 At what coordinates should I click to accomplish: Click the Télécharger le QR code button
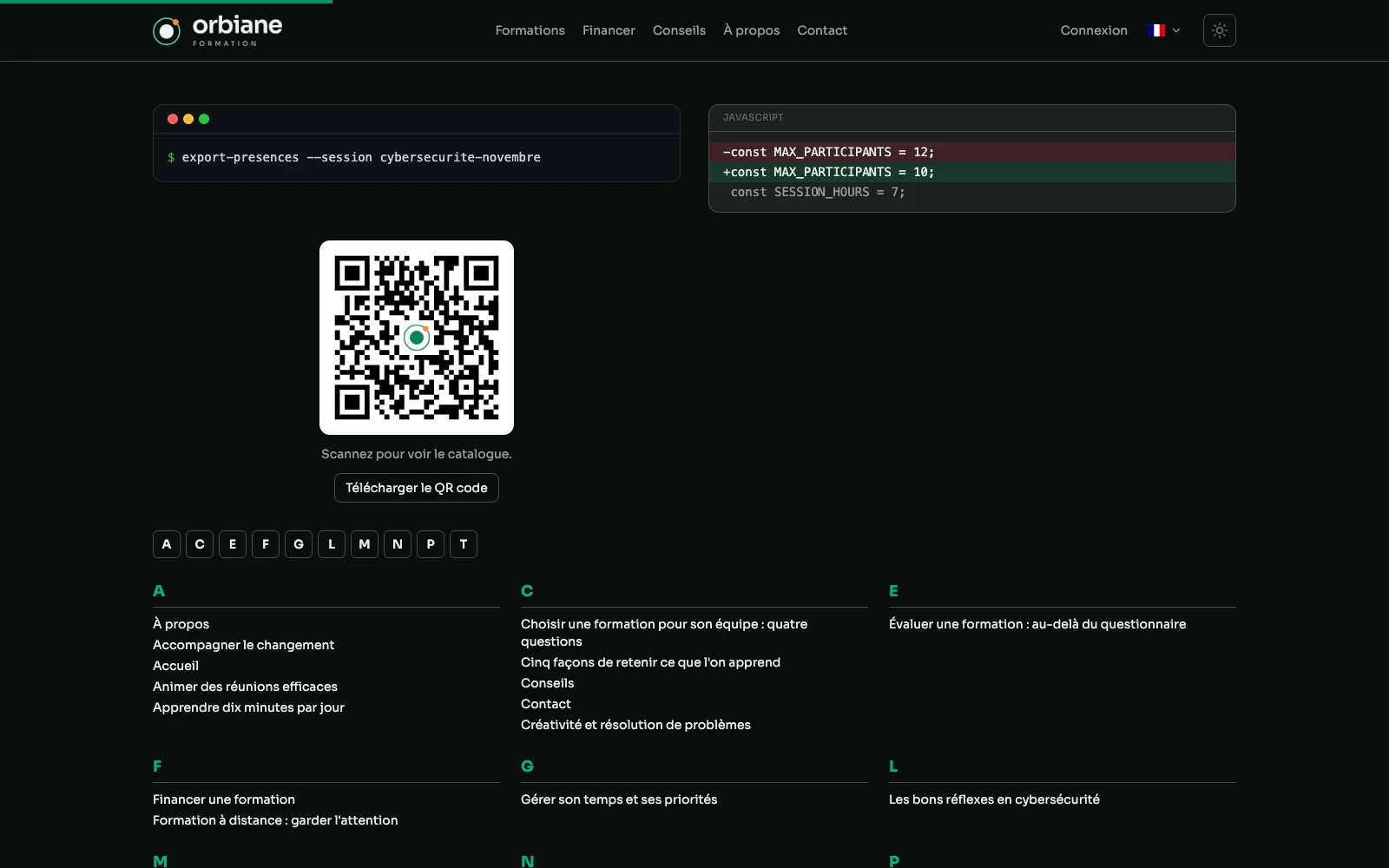417,488
